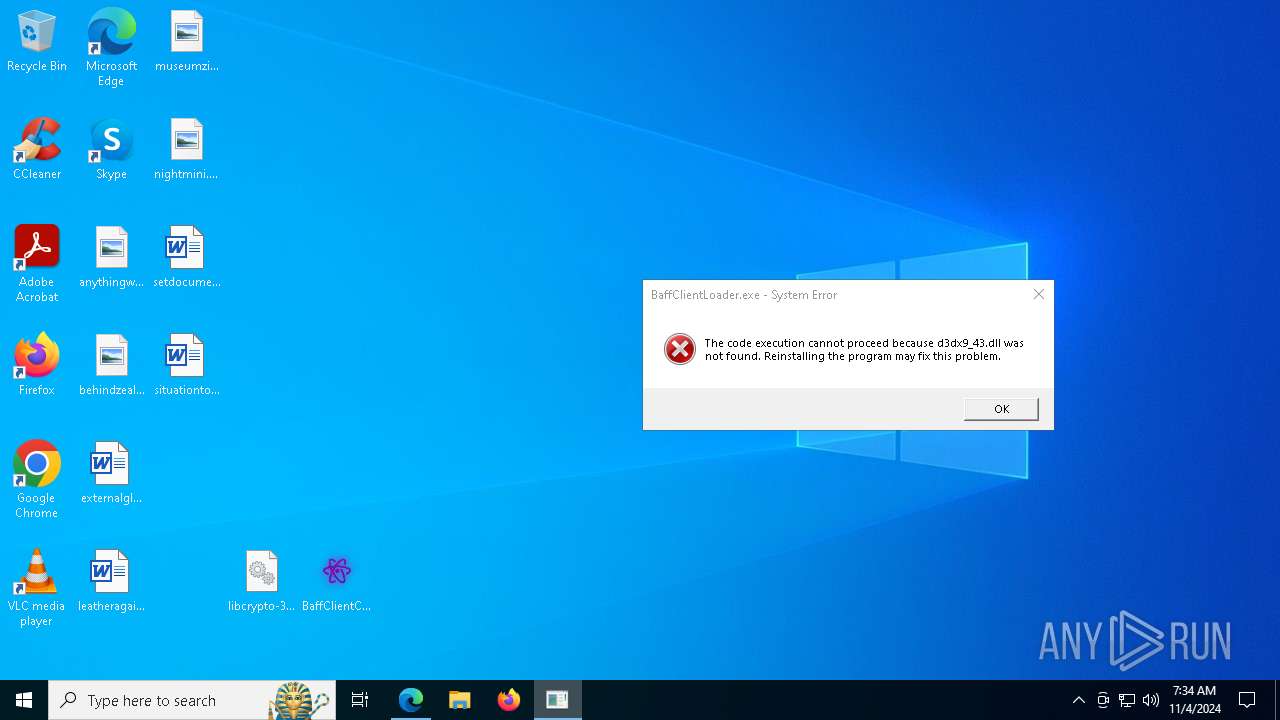The height and width of the screenshot is (720, 1280).
Task: Open the Recycle Bin desktop icon
Action: click(37, 42)
